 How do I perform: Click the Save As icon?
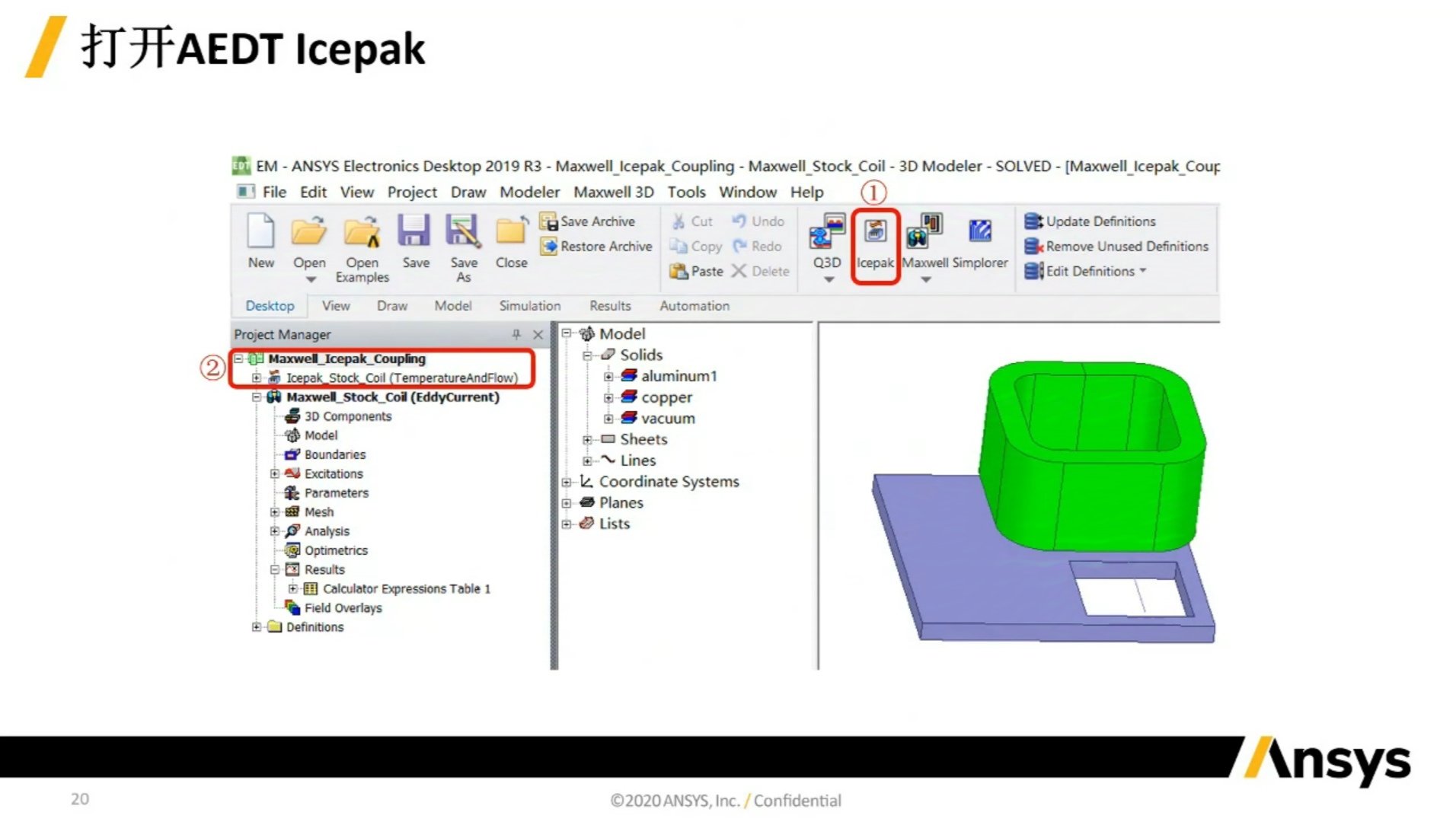pos(463,231)
